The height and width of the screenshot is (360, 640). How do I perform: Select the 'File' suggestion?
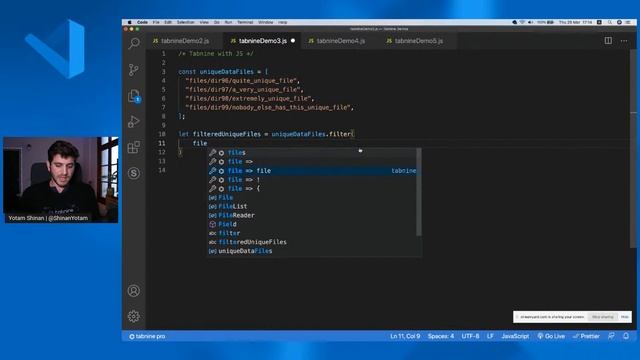pyautogui.click(x=313, y=198)
